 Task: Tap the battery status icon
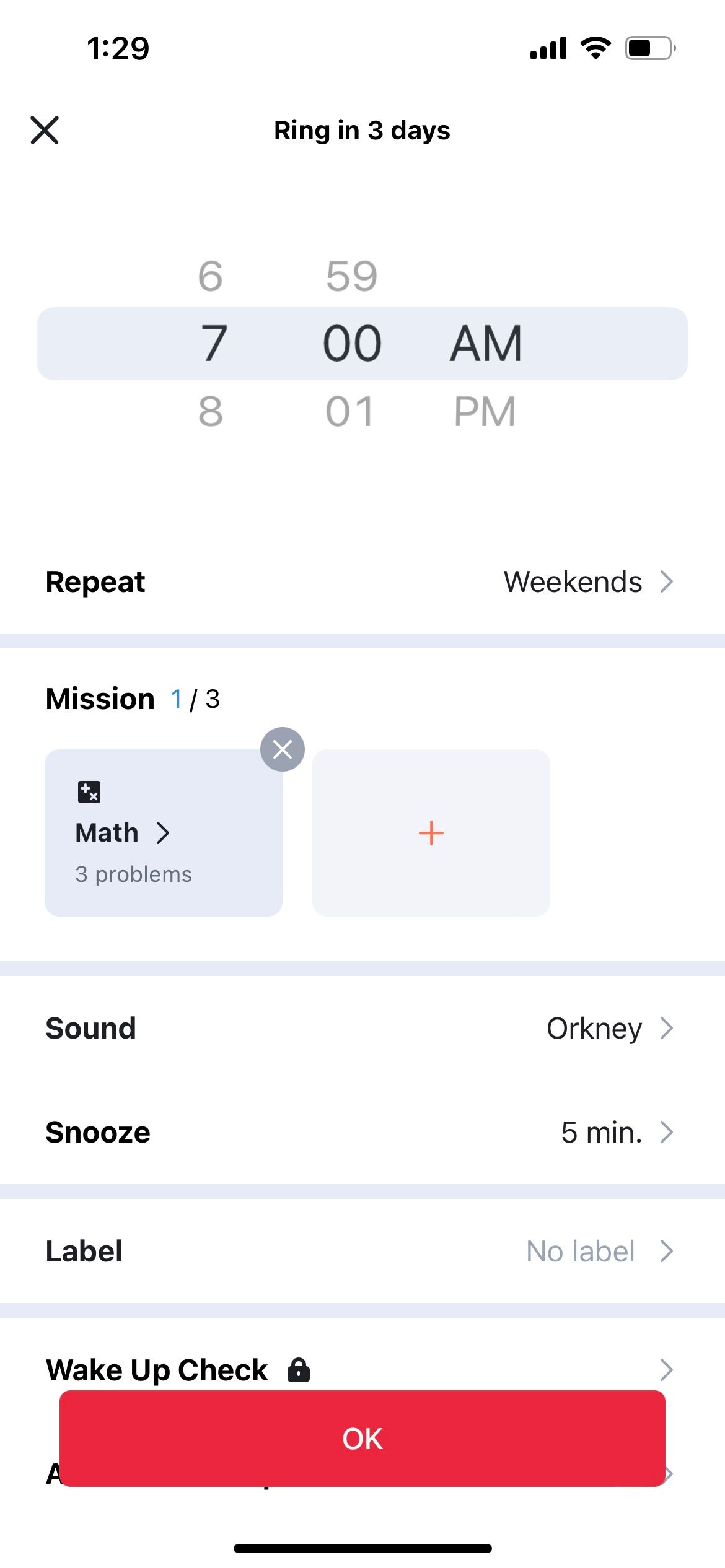click(650, 48)
